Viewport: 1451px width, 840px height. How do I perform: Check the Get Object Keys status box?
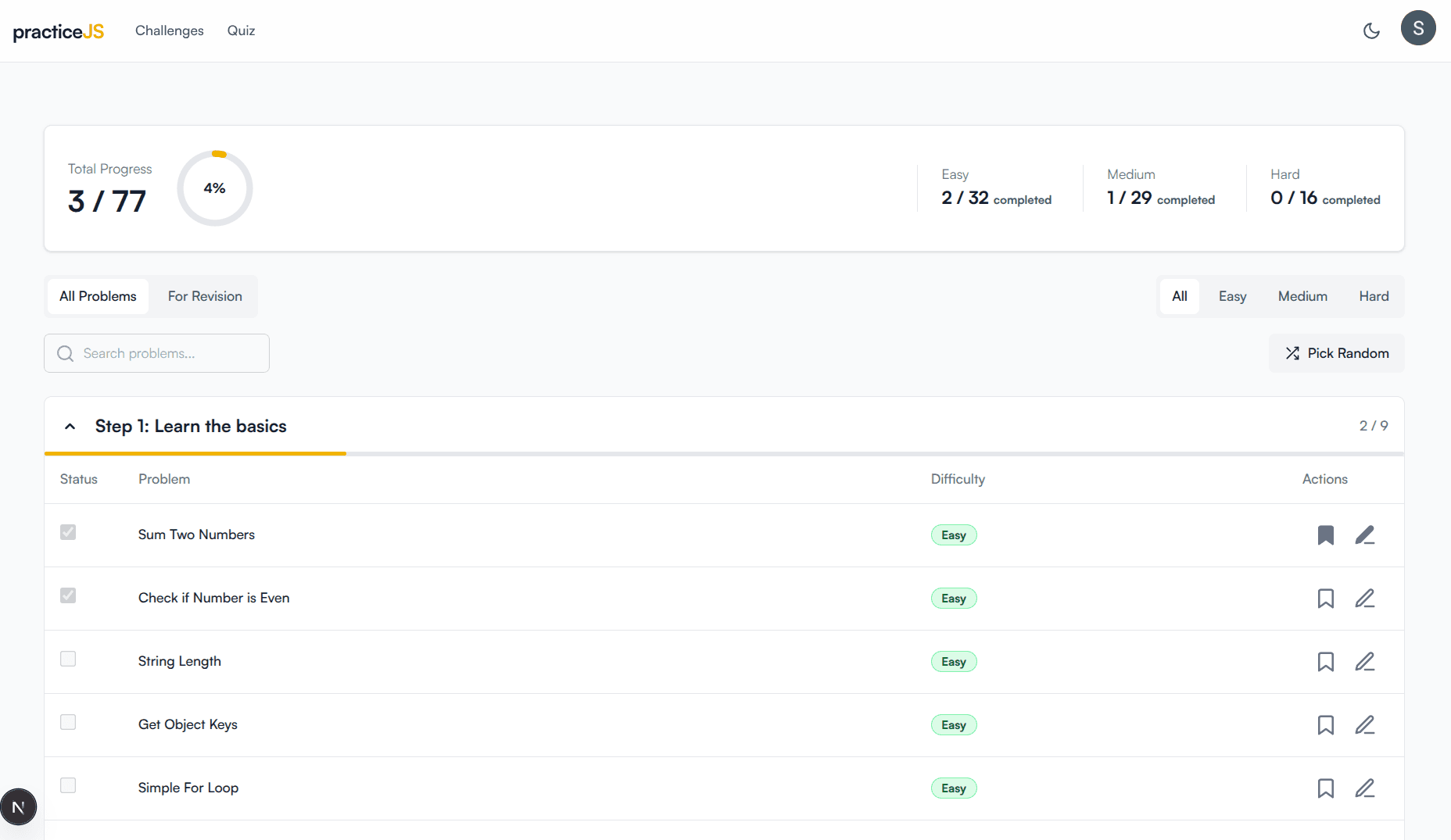[68, 722]
